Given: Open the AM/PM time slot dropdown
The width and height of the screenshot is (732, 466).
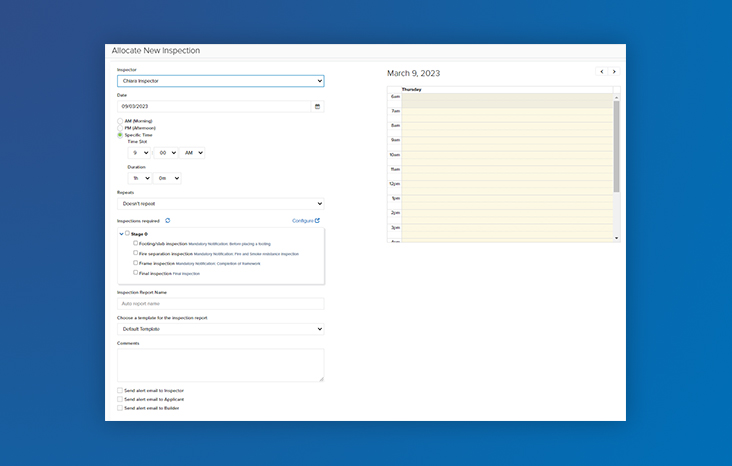Looking at the screenshot, I should point(192,153).
